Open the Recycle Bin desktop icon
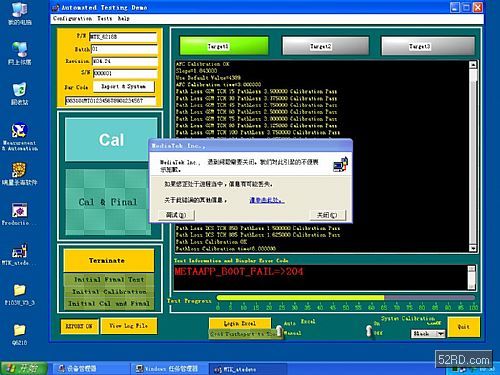The image size is (500, 375). pyautogui.click(x=19, y=93)
